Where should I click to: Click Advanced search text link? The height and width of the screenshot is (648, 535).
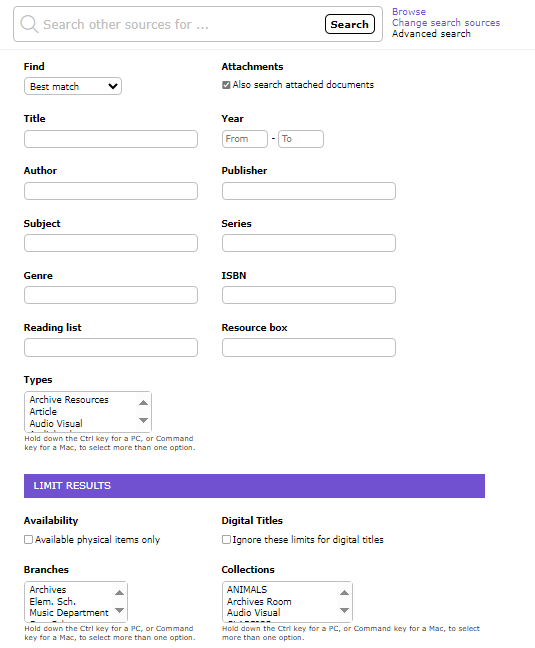point(431,34)
